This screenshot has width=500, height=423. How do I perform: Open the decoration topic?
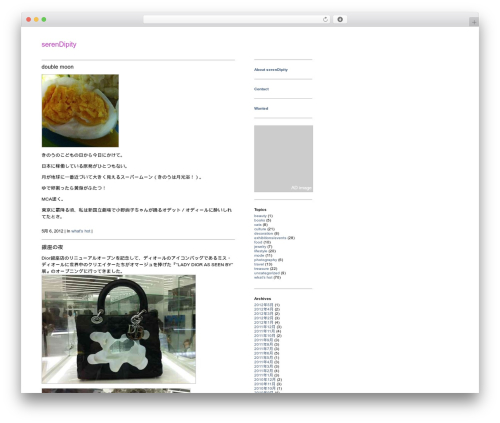pos(263,233)
